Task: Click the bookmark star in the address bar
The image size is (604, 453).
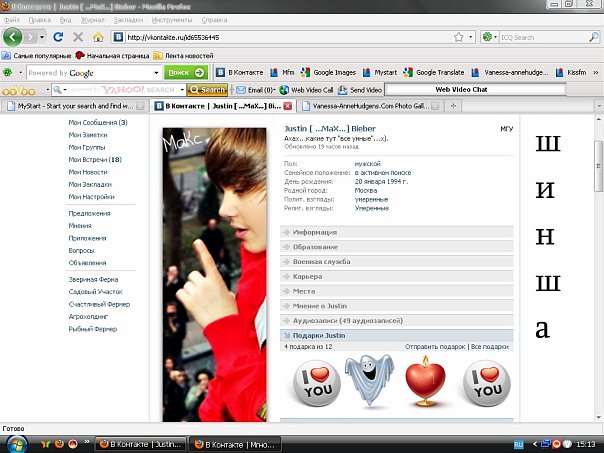Action: (x=458, y=37)
